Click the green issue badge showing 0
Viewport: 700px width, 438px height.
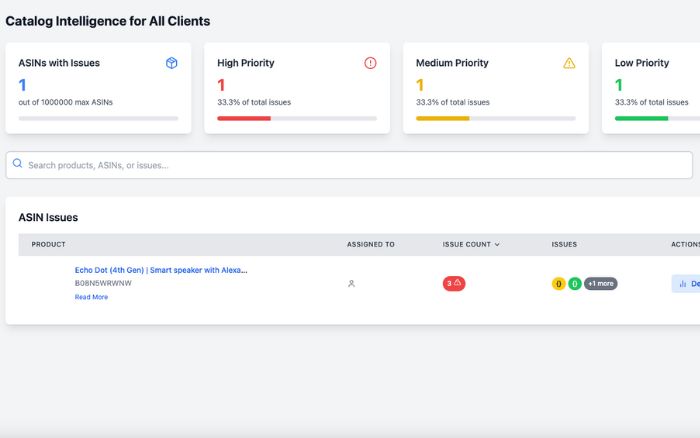tap(575, 284)
